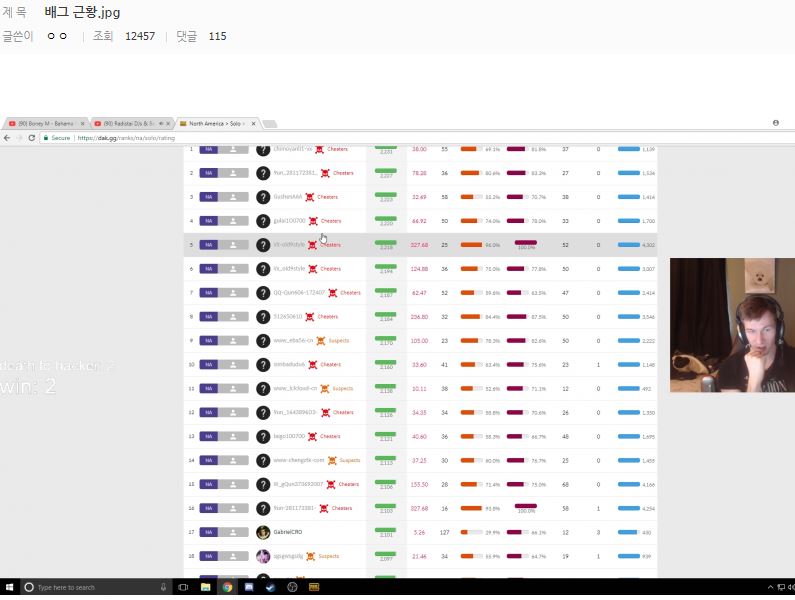Click the NA region badge in rank 10 row
The width and height of the screenshot is (795, 600).
coord(209,365)
